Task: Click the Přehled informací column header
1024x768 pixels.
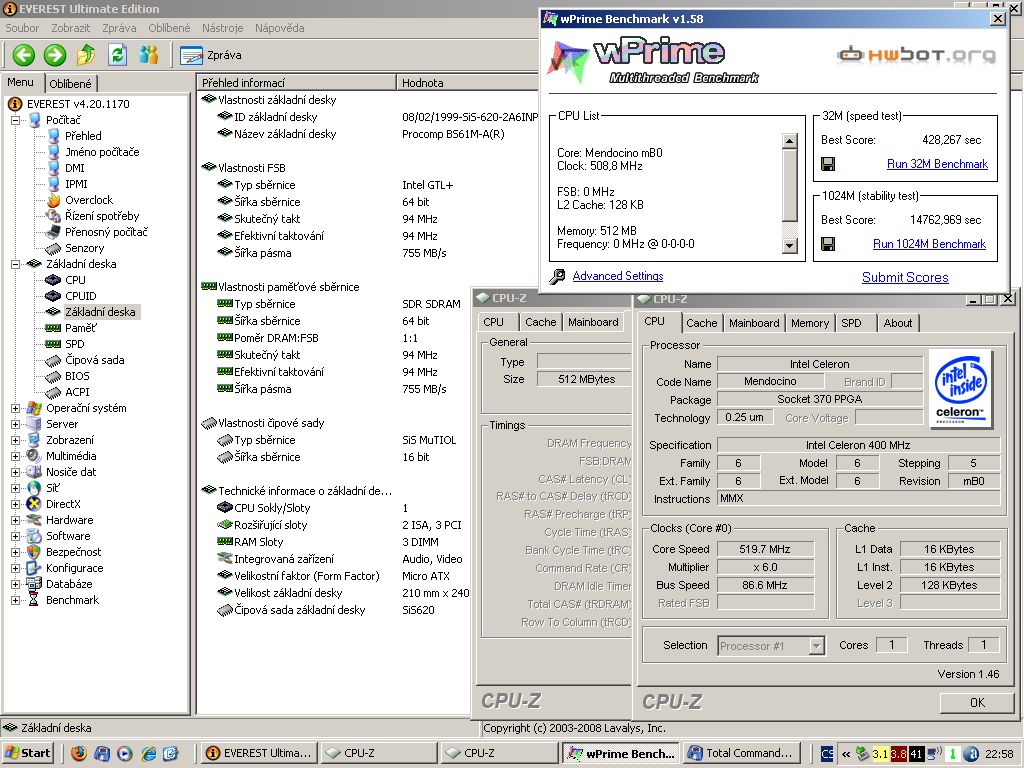Action: coord(296,83)
